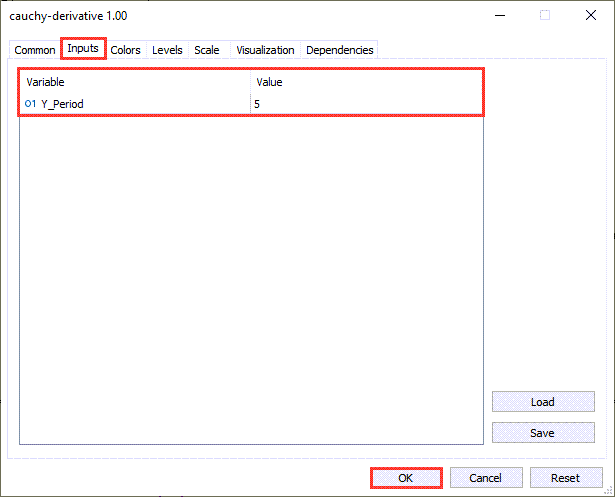
Task: Click the help question mark in title bar
Action: 499,16
